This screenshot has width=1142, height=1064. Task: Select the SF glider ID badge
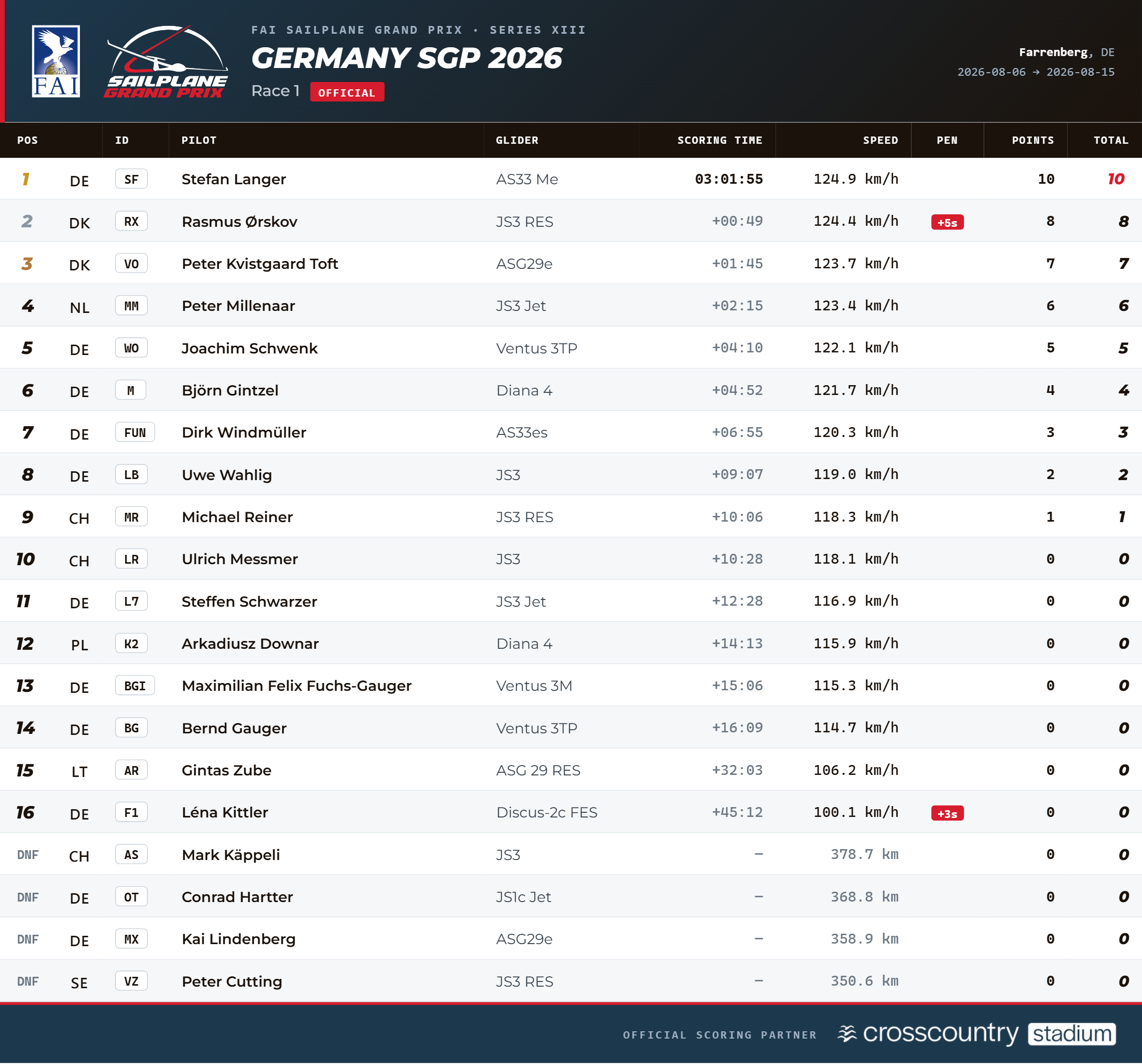click(131, 179)
